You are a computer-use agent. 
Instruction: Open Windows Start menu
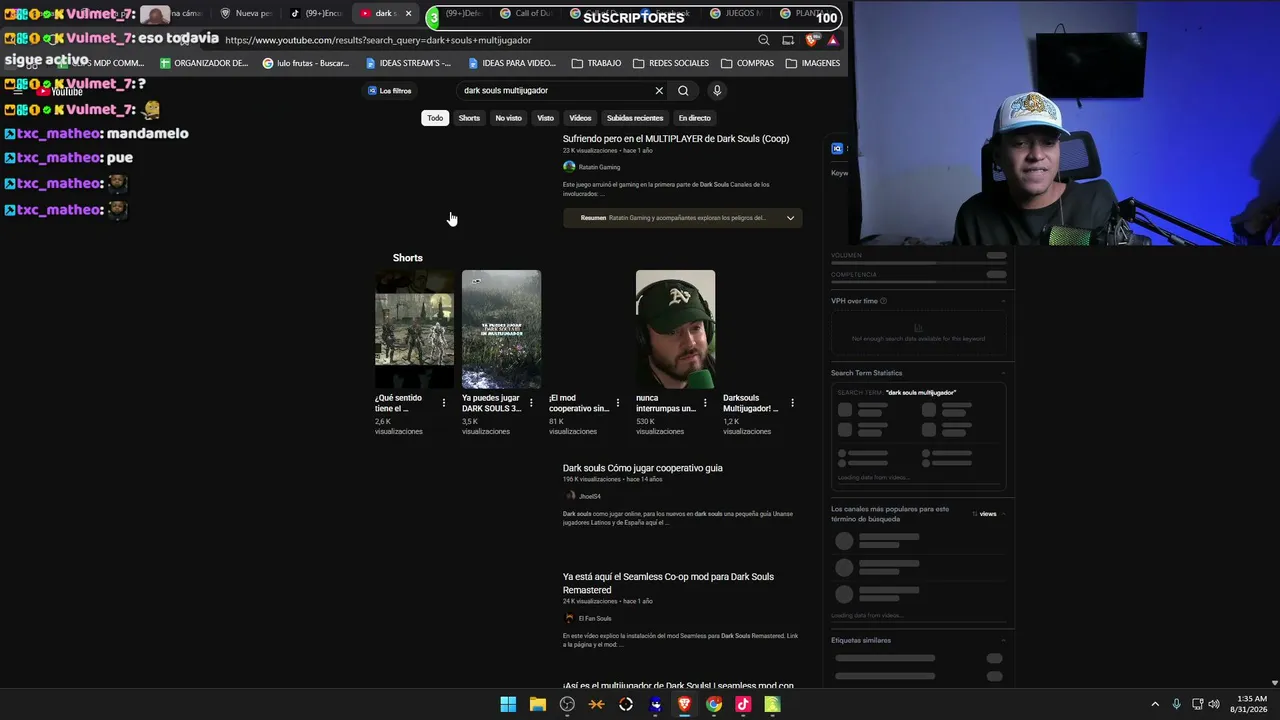pyautogui.click(x=508, y=704)
